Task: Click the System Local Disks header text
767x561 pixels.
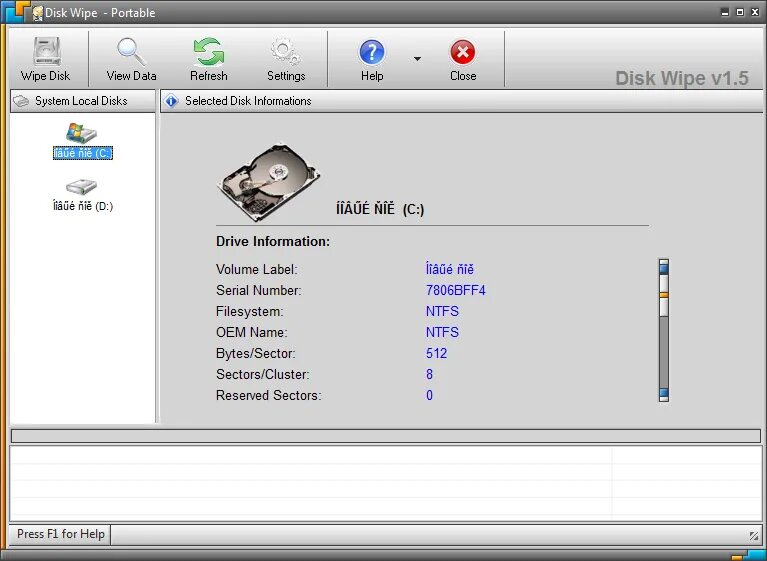Action: (x=81, y=101)
